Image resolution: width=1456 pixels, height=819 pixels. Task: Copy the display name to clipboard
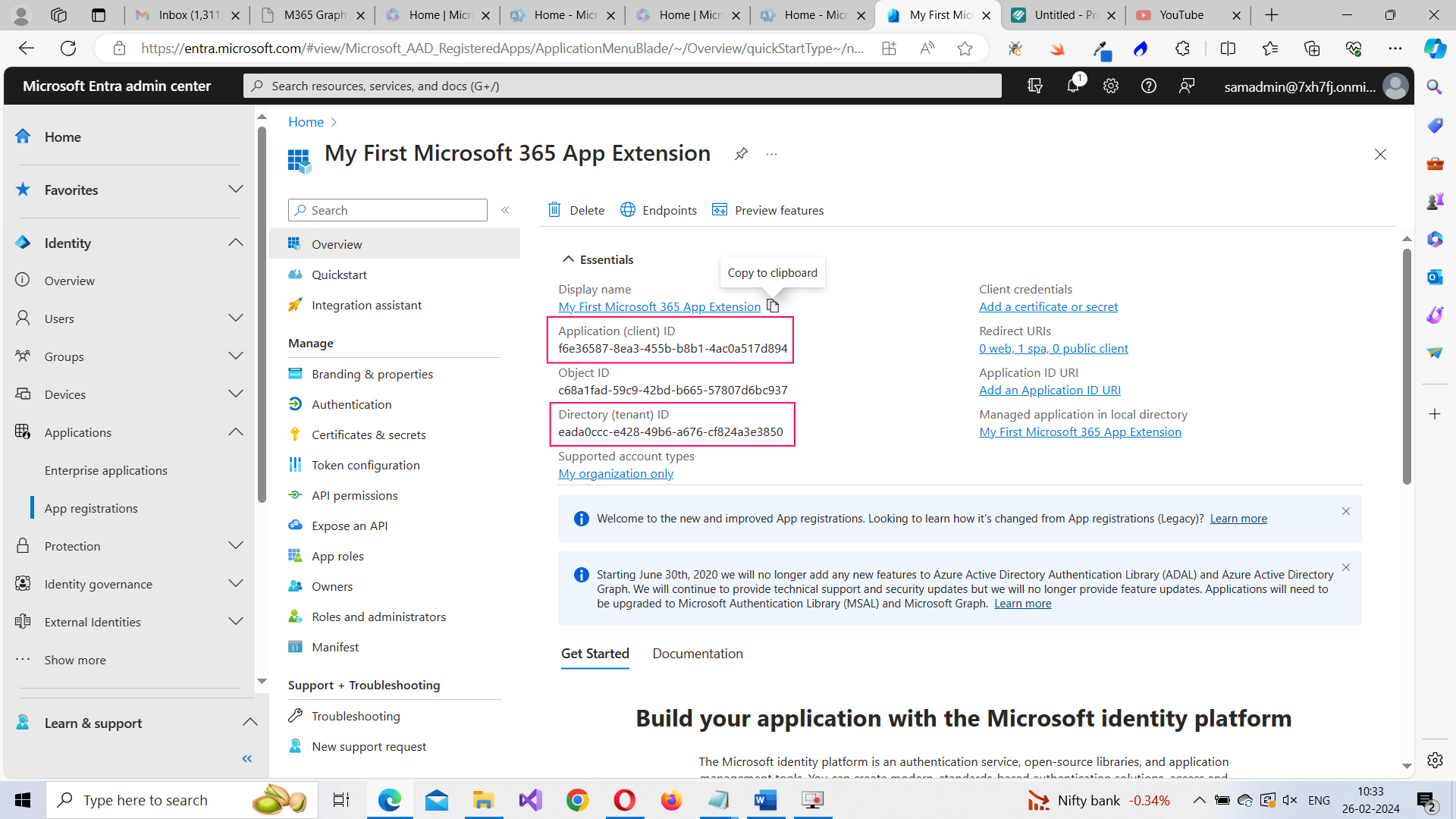(773, 306)
